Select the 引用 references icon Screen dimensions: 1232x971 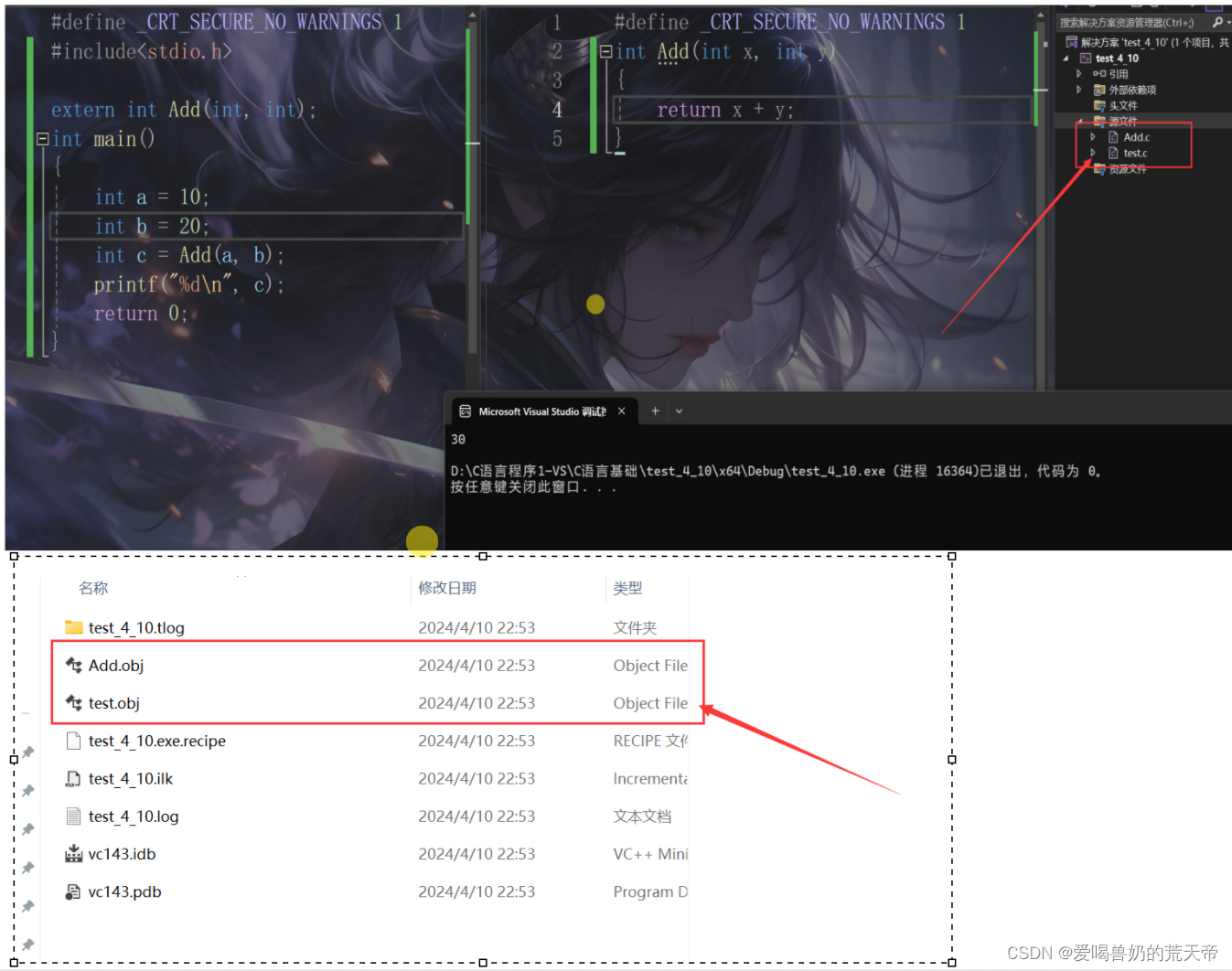[x=1099, y=74]
